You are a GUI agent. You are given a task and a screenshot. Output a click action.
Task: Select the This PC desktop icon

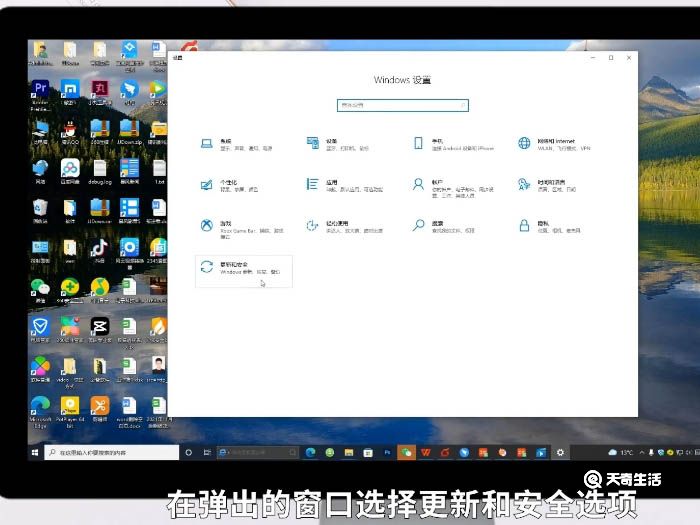click(x=40, y=133)
